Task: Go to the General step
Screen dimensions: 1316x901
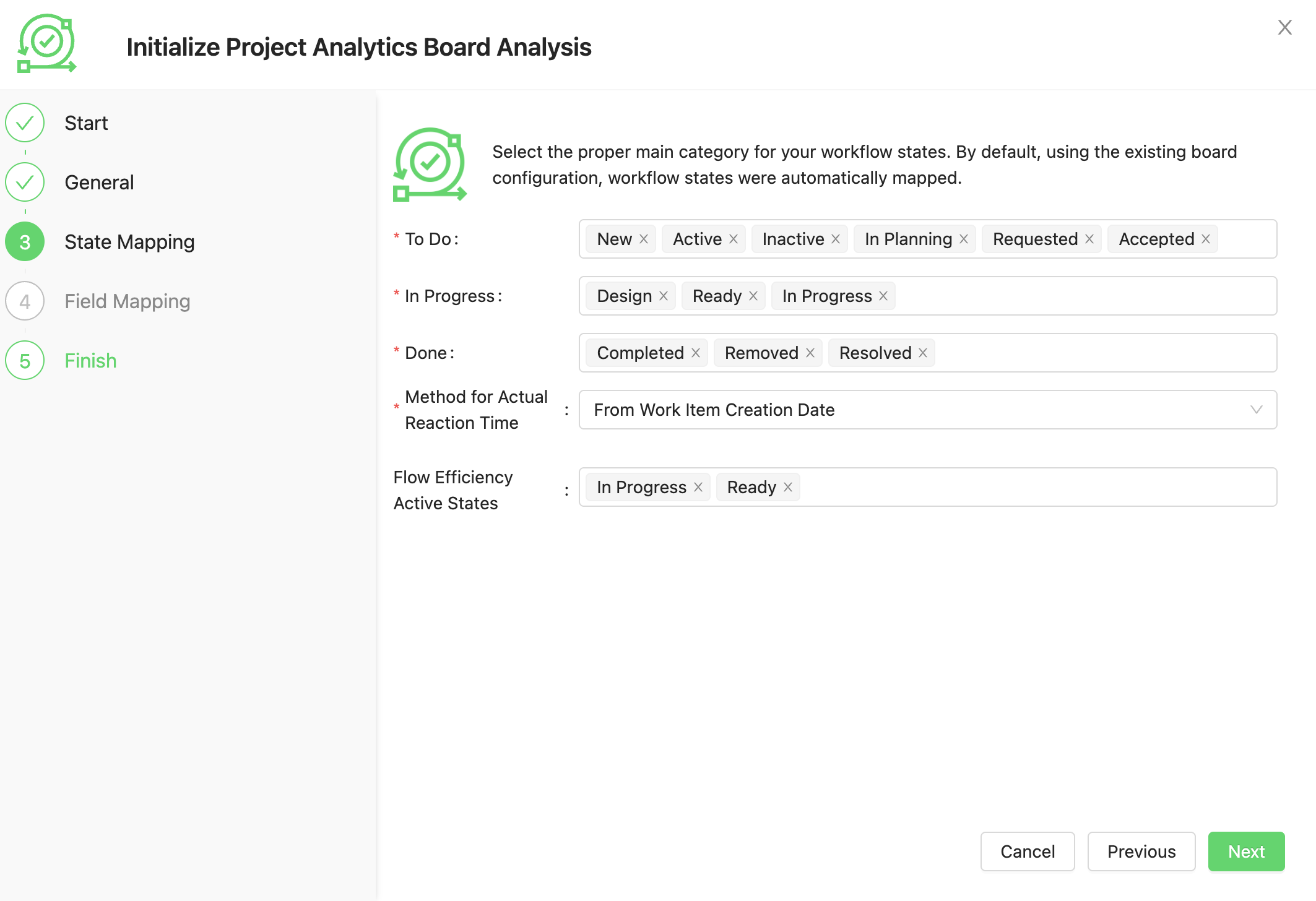Action: [99, 183]
